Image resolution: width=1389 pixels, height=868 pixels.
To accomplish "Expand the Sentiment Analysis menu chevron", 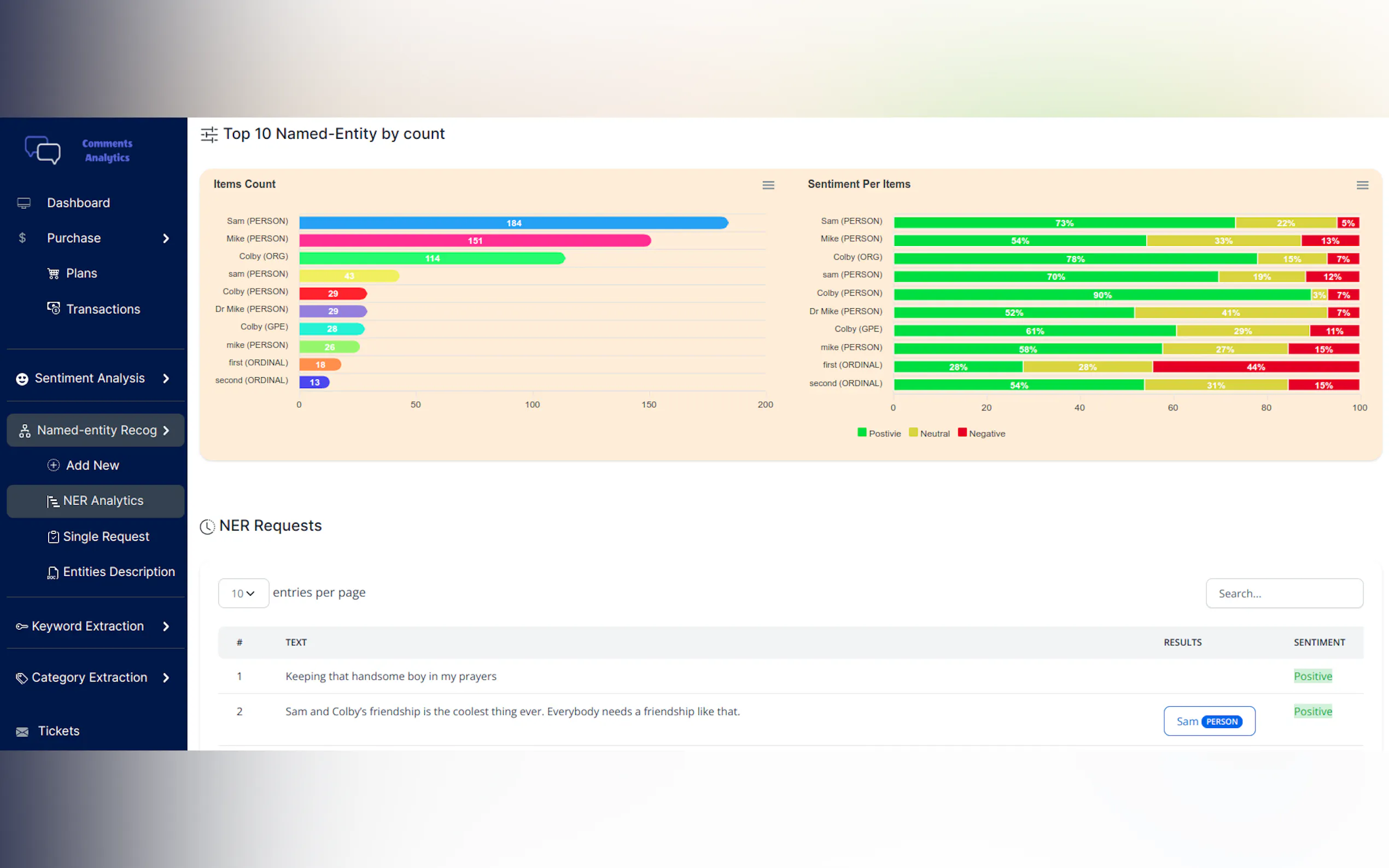I will coord(166,378).
